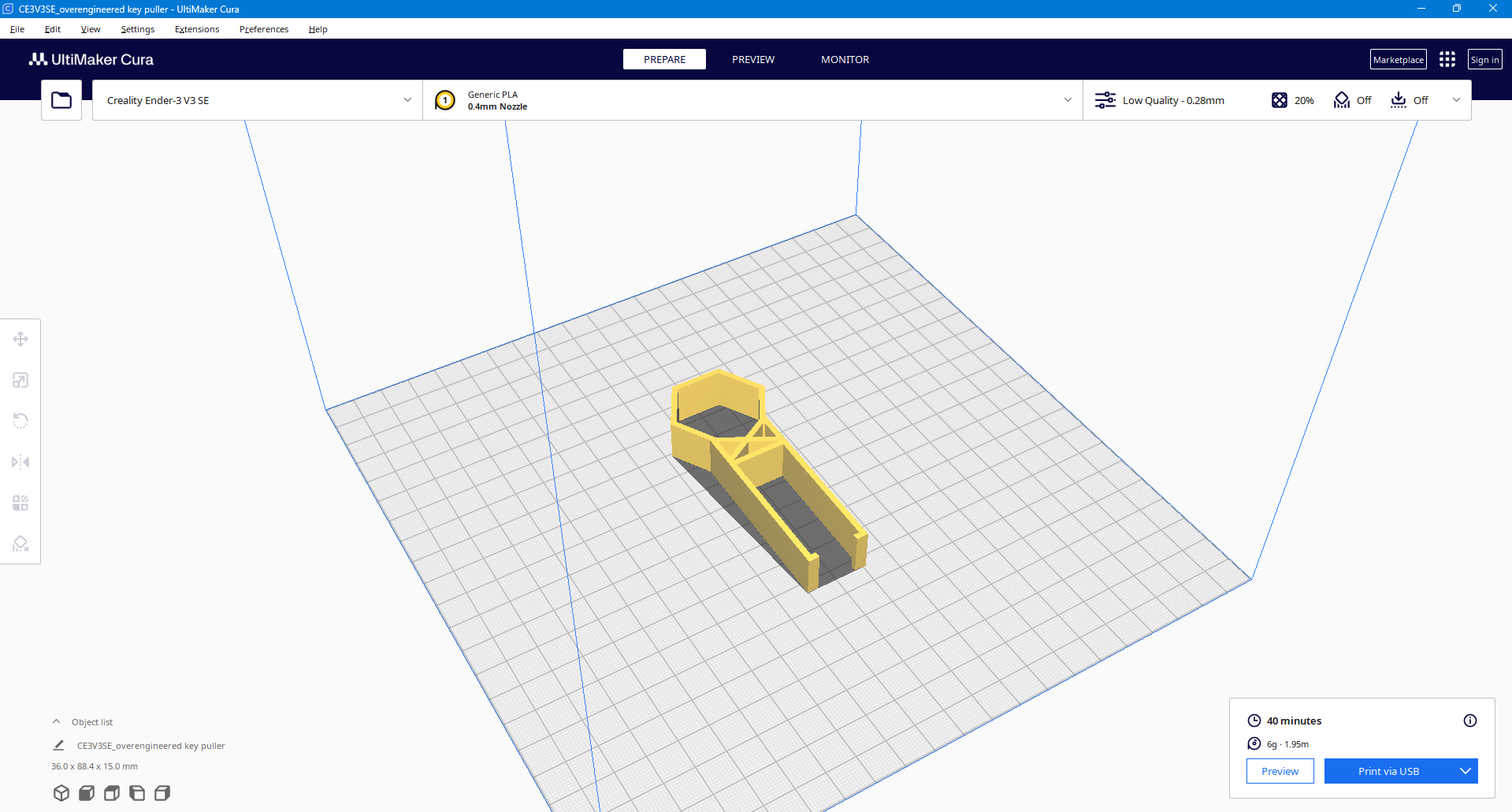Expand Creality Ender-3 V3 SE printer dropdown
The width and height of the screenshot is (1512, 812).
tap(407, 100)
